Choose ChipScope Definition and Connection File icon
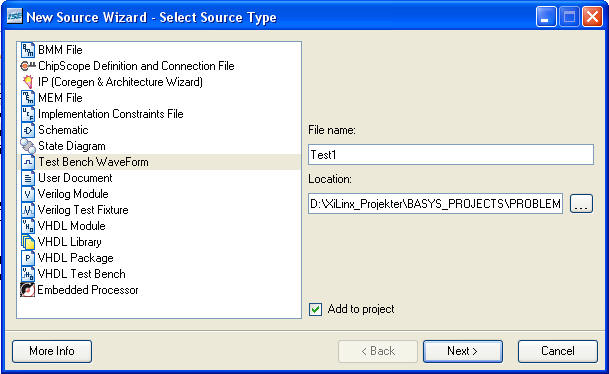 point(28,66)
